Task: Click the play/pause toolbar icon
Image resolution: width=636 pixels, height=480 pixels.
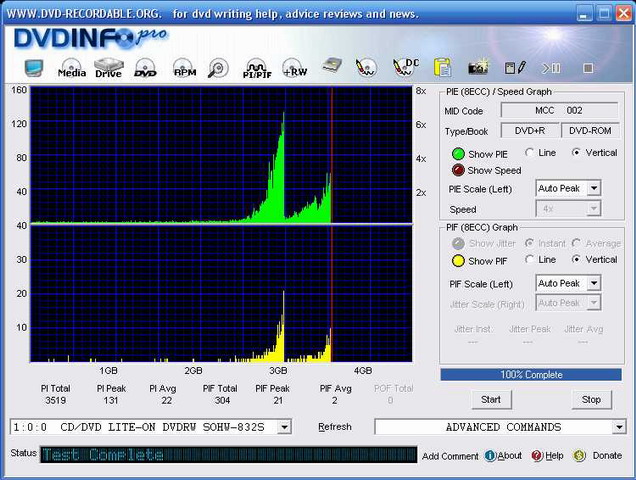Action: 552,68
